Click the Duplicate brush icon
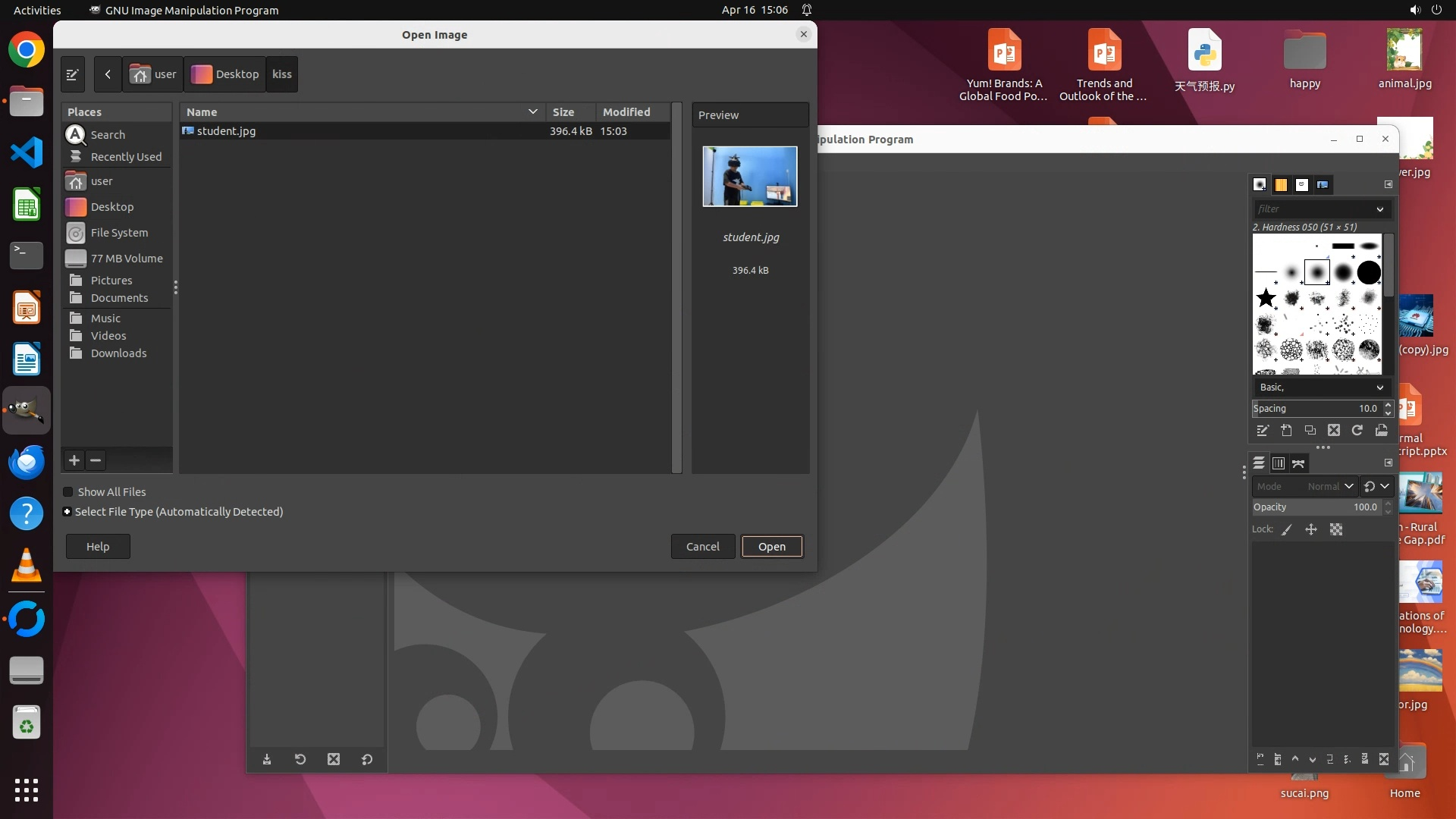 pyautogui.click(x=1310, y=430)
